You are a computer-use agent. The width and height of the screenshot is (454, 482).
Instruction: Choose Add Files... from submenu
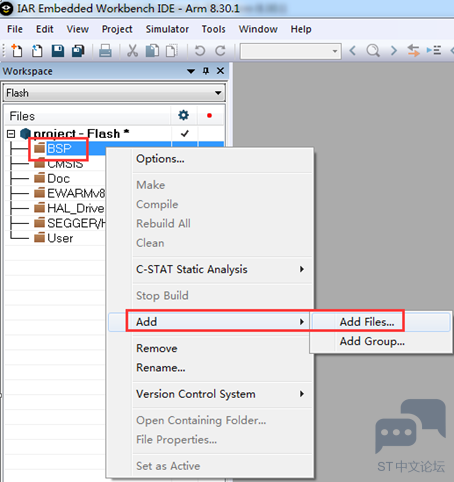(381, 322)
